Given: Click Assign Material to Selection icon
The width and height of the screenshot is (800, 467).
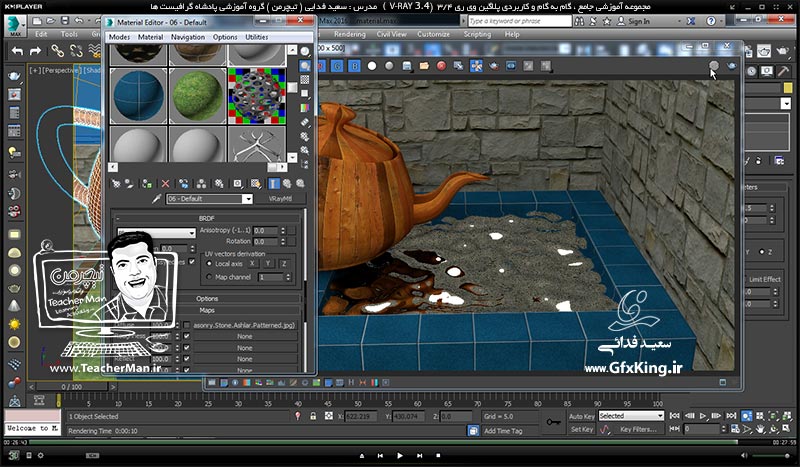Looking at the screenshot, I should tap(147, 183).
